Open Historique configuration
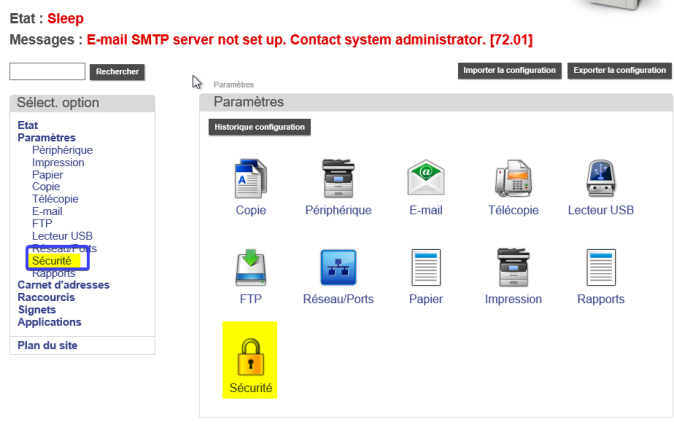The height and width of the screenshot is (438, 674). (x=260, y=127)
